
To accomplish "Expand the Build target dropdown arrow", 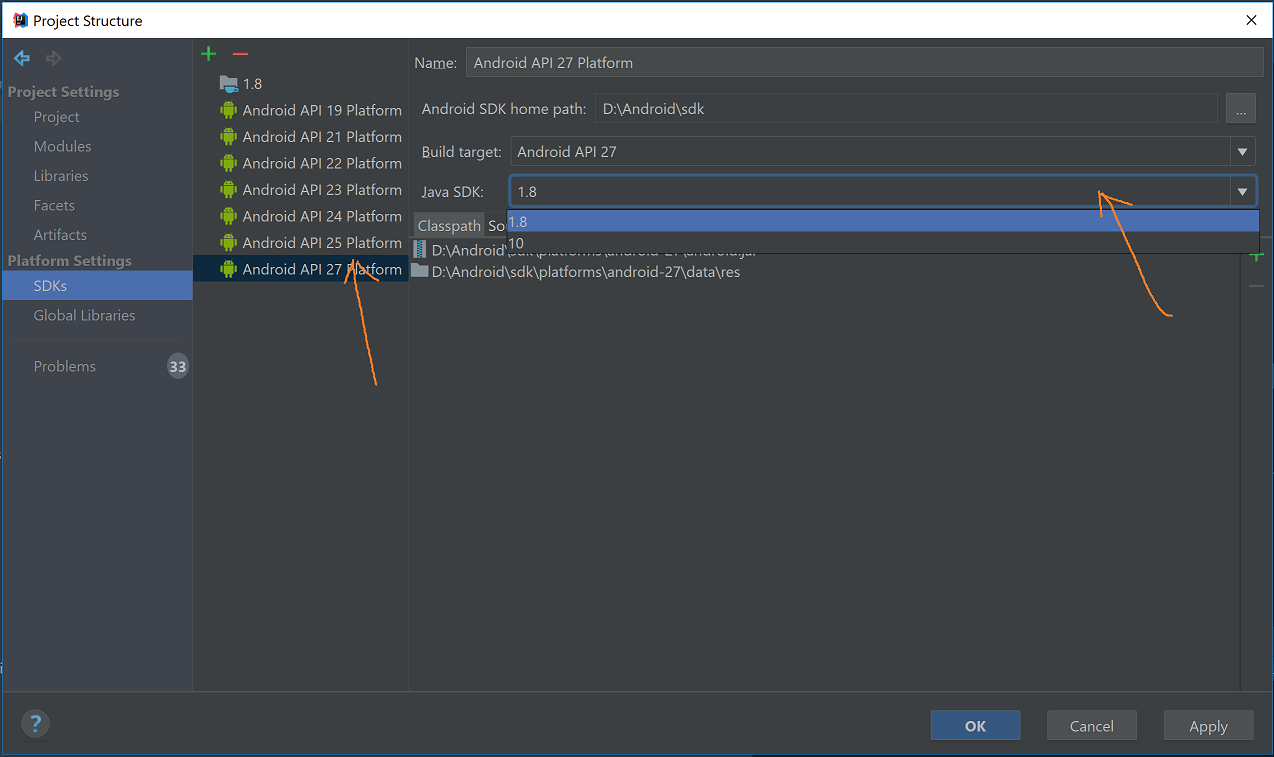I will 1242,152.
